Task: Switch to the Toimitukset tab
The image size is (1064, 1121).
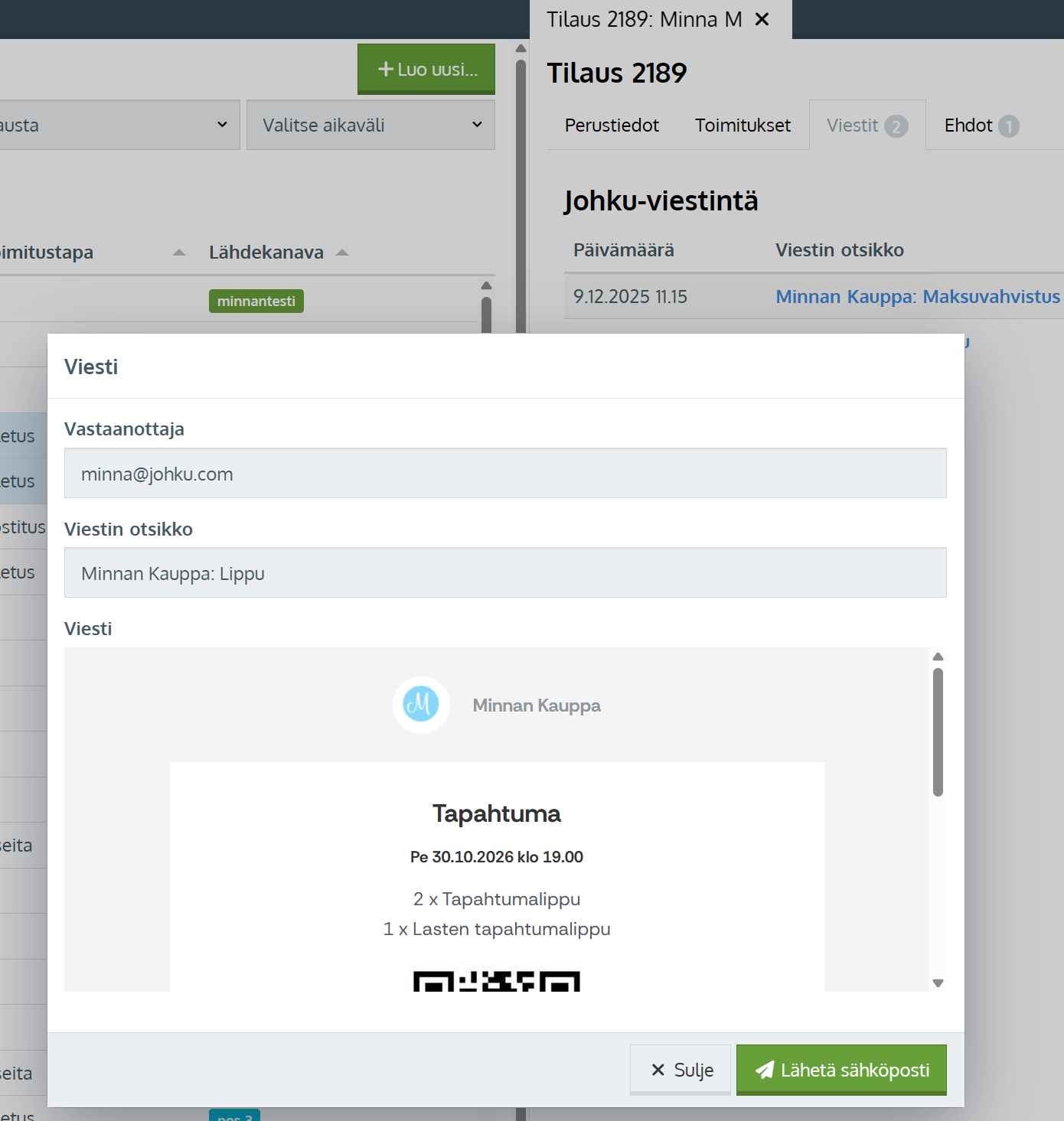Action: [x=742, y=125]
